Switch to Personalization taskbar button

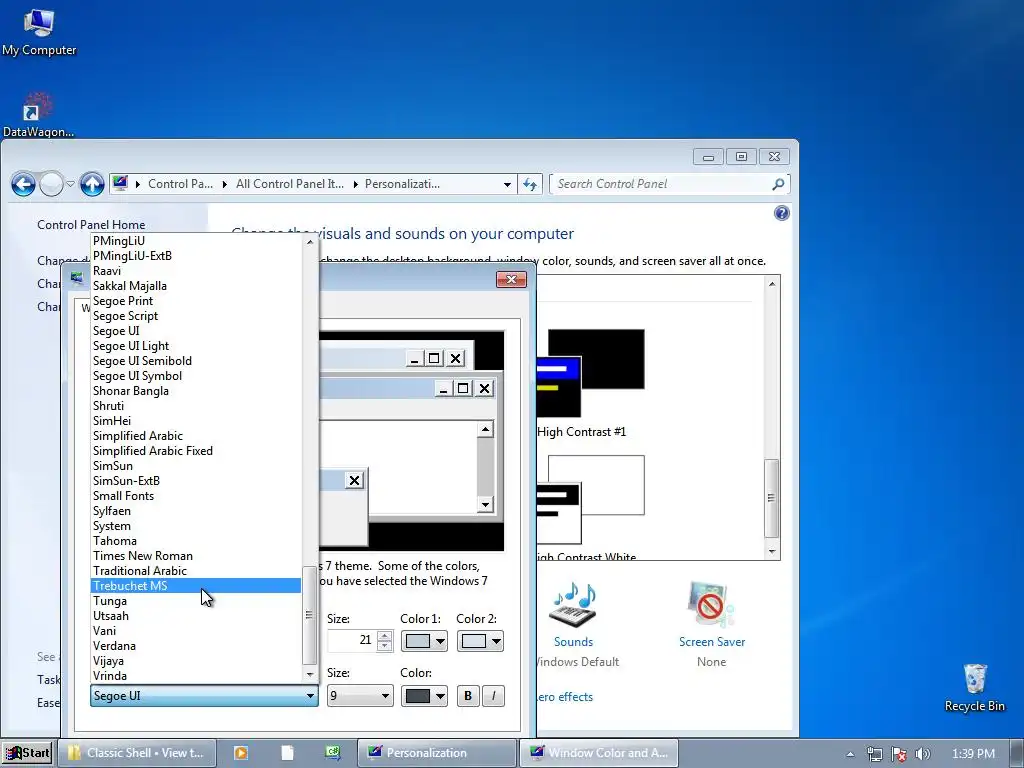[x=436, y=753]
